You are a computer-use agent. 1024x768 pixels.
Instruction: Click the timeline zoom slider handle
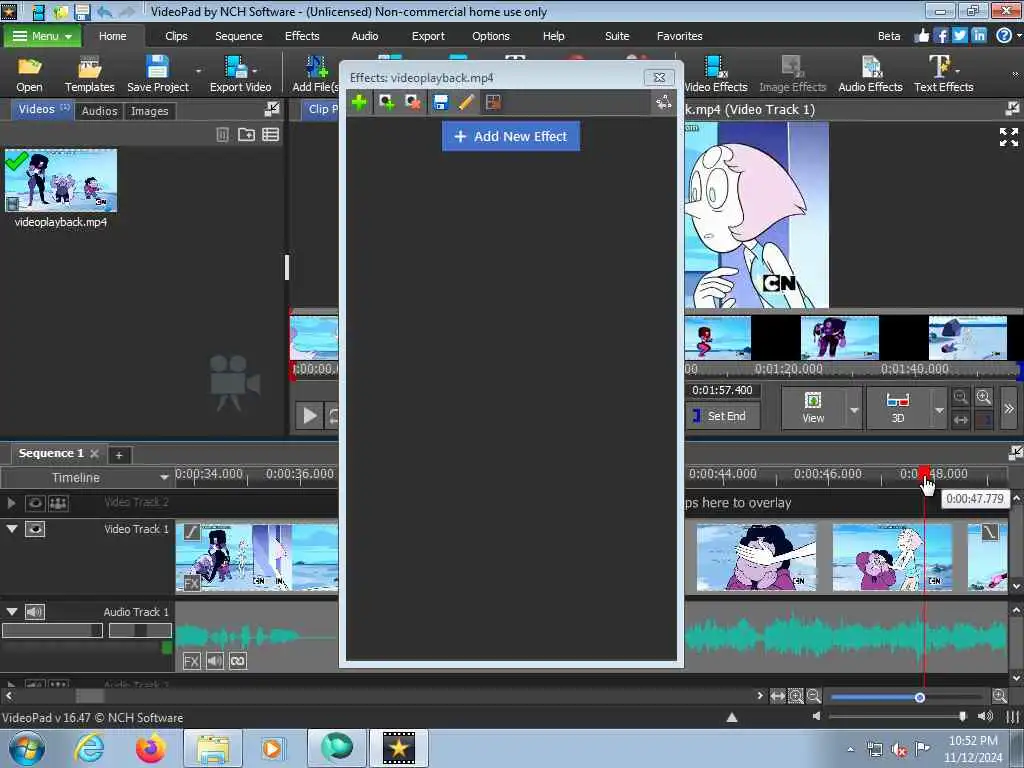coord(920,697)
